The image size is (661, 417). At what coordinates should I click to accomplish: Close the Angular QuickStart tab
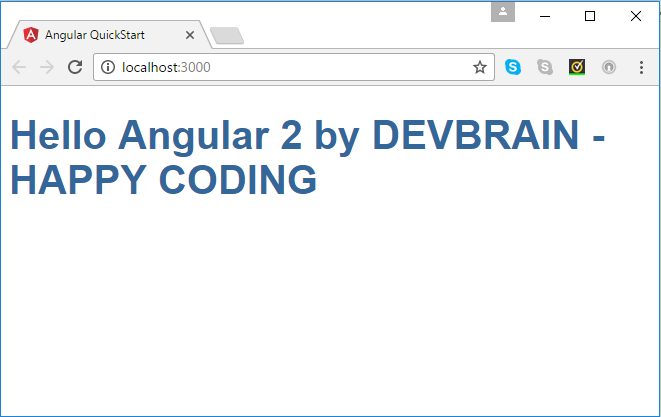click(190, 35)
